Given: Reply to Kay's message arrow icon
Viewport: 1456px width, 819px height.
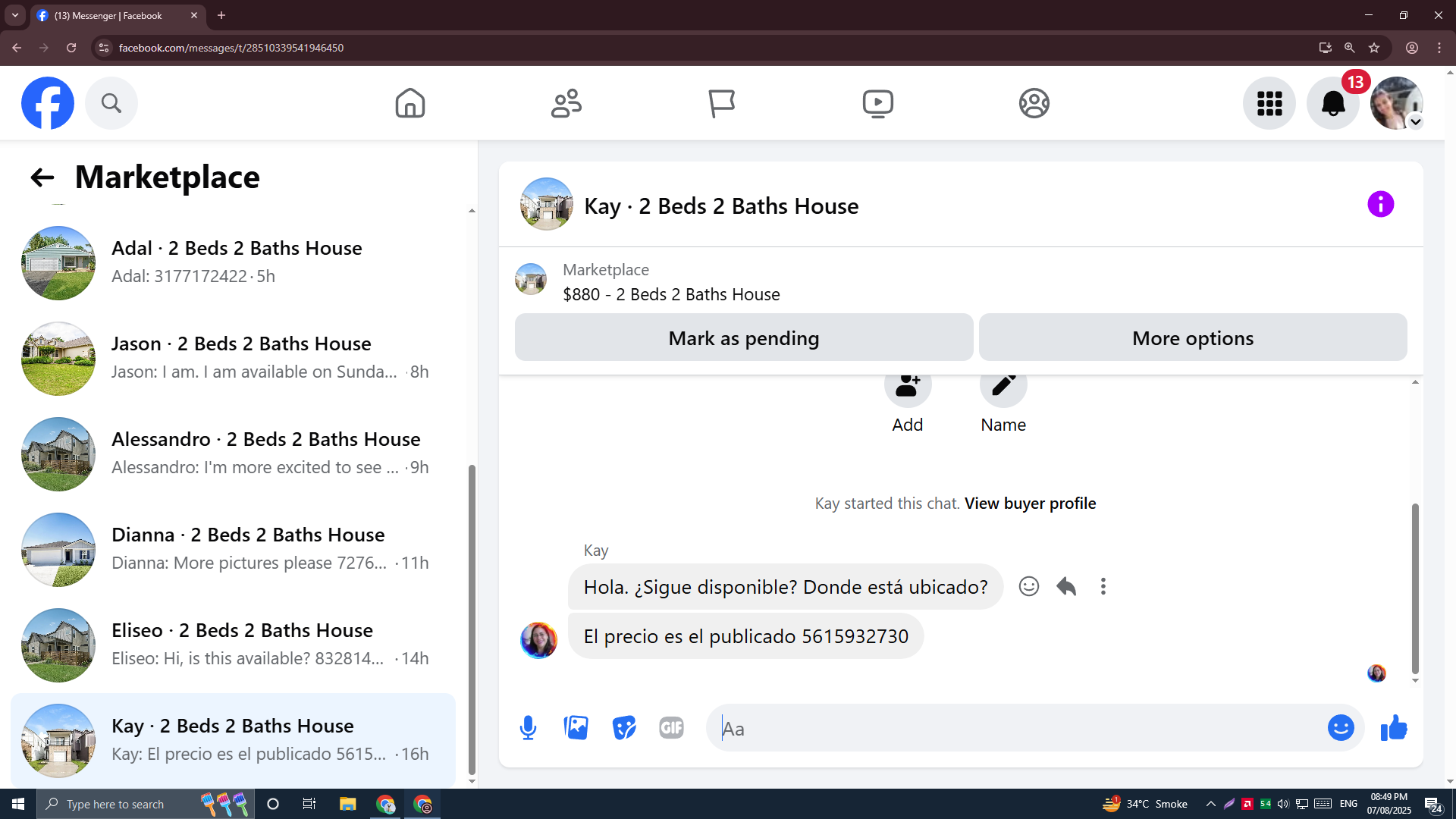Looking at the screenshot, I should coord(1066,586).
